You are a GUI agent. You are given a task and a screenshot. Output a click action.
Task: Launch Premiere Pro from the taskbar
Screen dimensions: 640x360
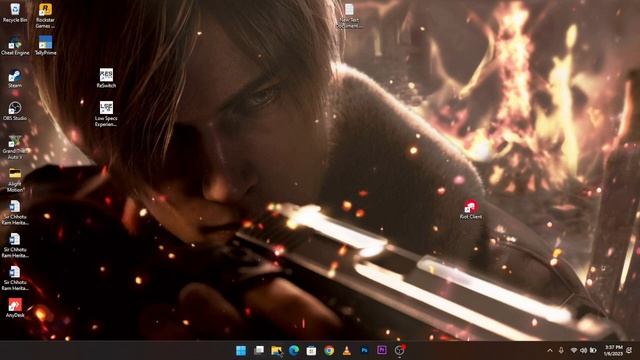click(x=382, y=351)
